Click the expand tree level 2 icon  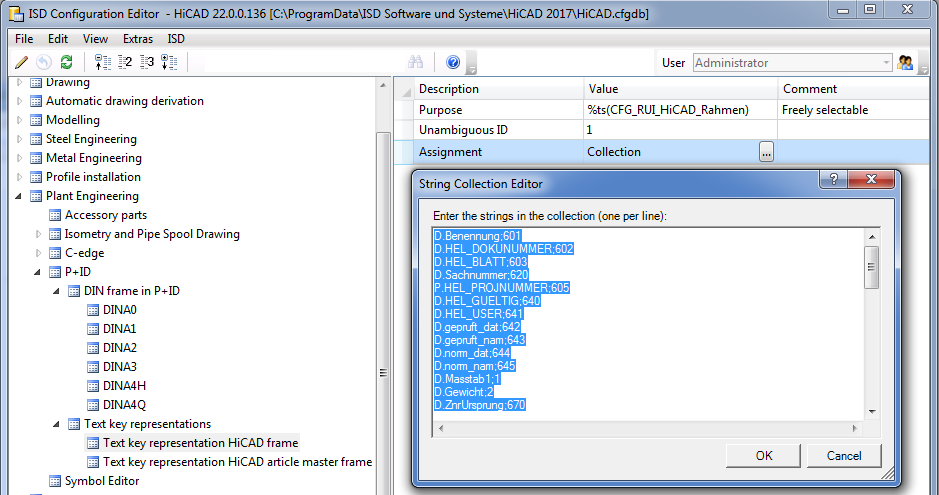[x=125, y=62]
